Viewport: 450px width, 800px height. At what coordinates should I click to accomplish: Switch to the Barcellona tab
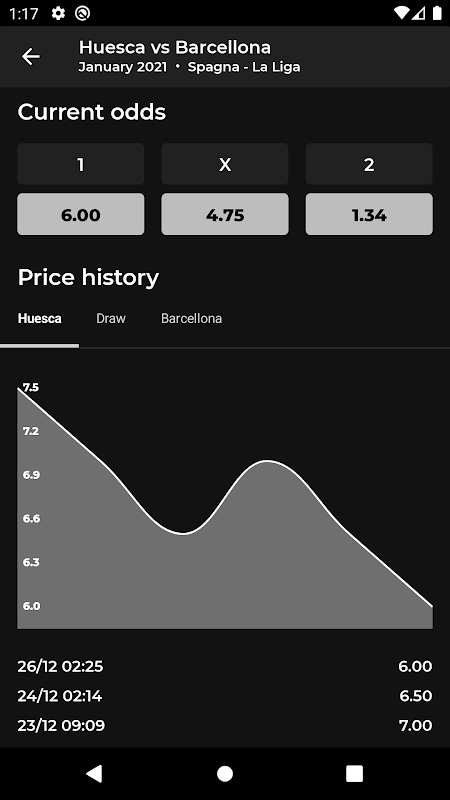(x=191, y=318)
